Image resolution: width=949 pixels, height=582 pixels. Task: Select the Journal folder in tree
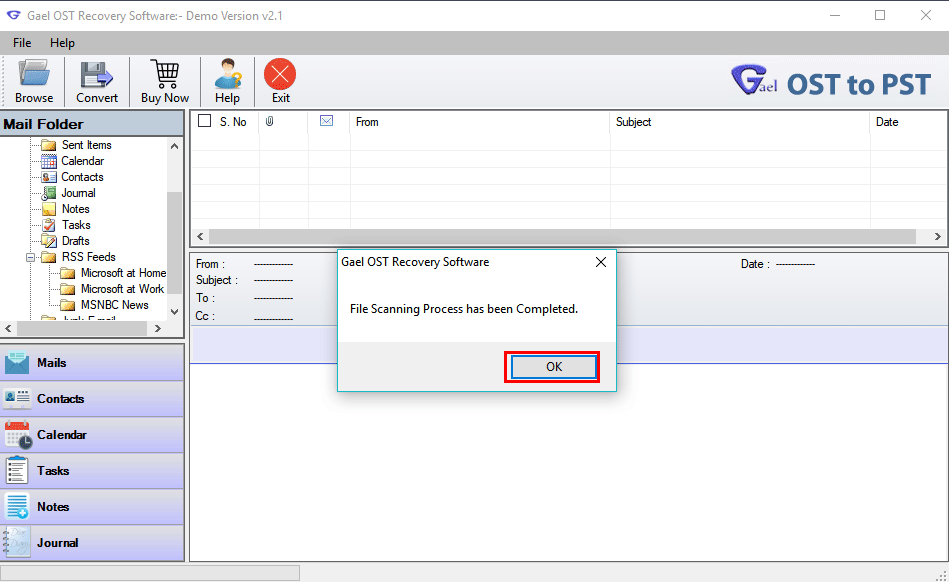(x=78, y=193)
